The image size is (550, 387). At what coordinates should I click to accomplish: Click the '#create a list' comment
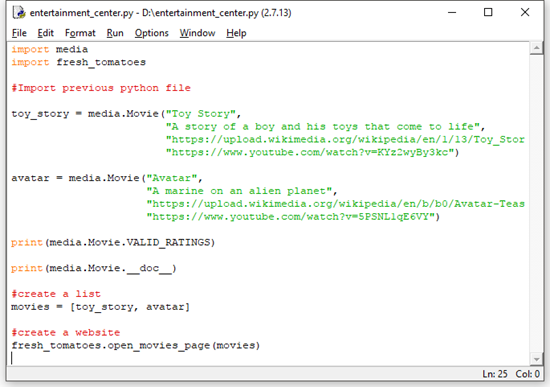point(56,294)
